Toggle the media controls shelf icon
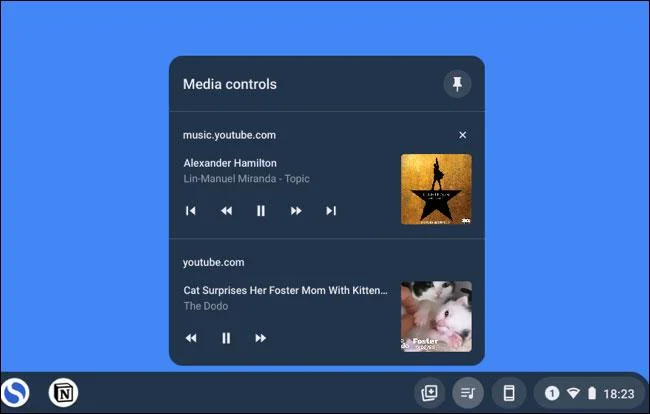 click(x=468, y=392)
